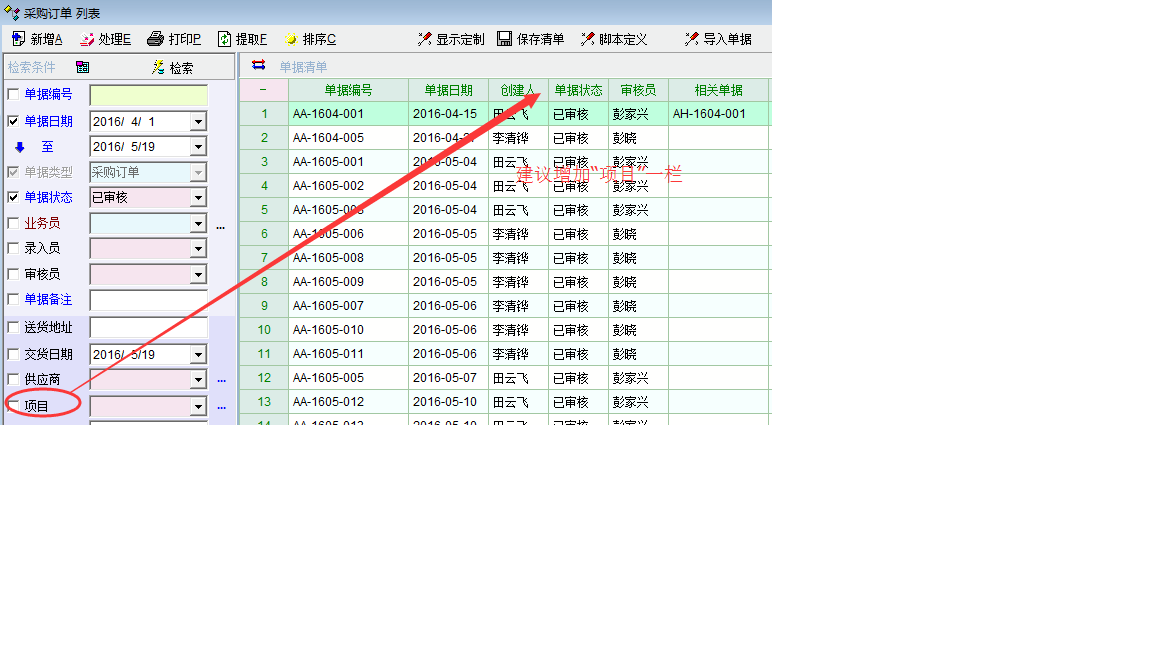The image size is (1152, 648).
Task: Click the ellipsis button beside 供应商
Action: pyautogui.click(x=221, y=380)
